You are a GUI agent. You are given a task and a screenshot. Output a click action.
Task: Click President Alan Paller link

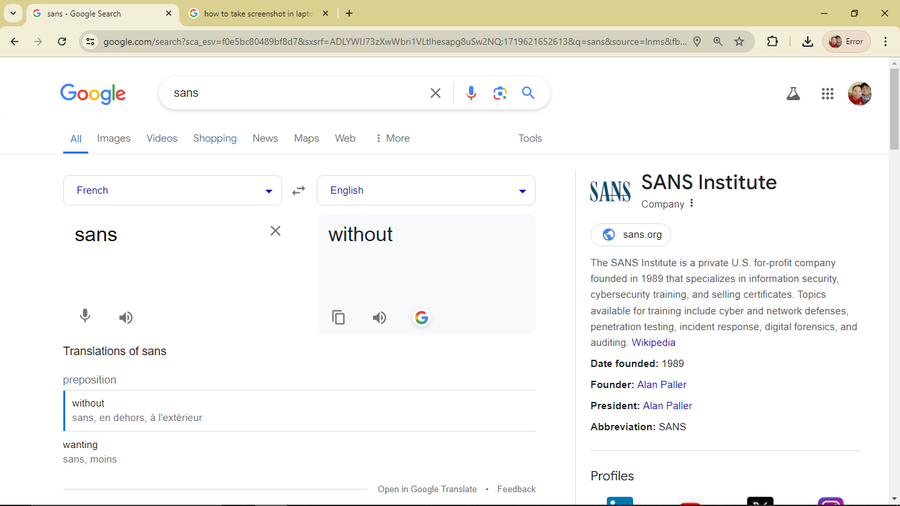click(x=668, y=406)
